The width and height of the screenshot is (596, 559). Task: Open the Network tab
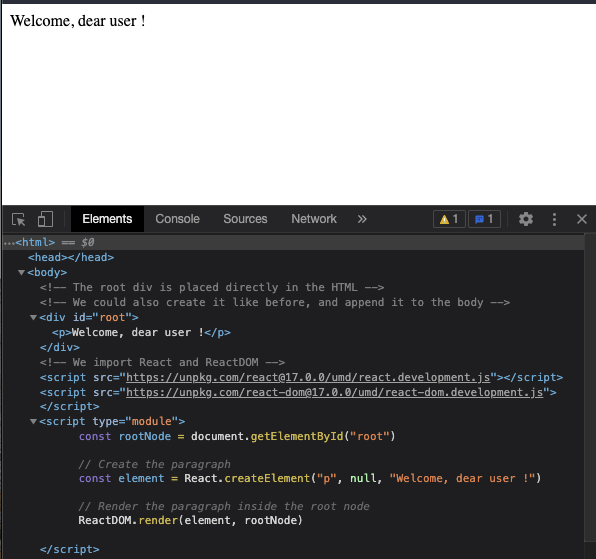pos(314,219)
